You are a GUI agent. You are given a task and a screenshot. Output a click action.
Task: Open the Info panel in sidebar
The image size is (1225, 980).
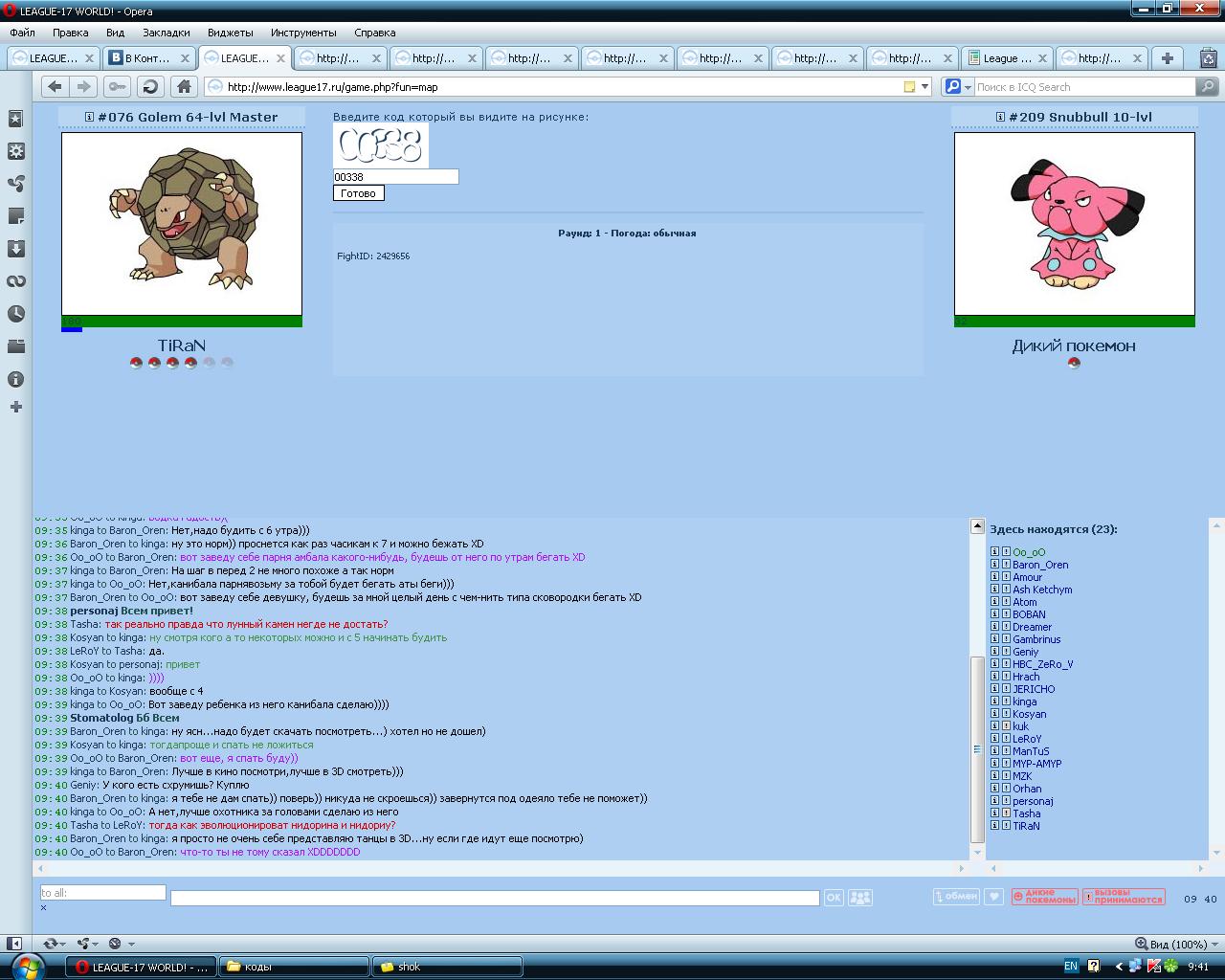16,379
